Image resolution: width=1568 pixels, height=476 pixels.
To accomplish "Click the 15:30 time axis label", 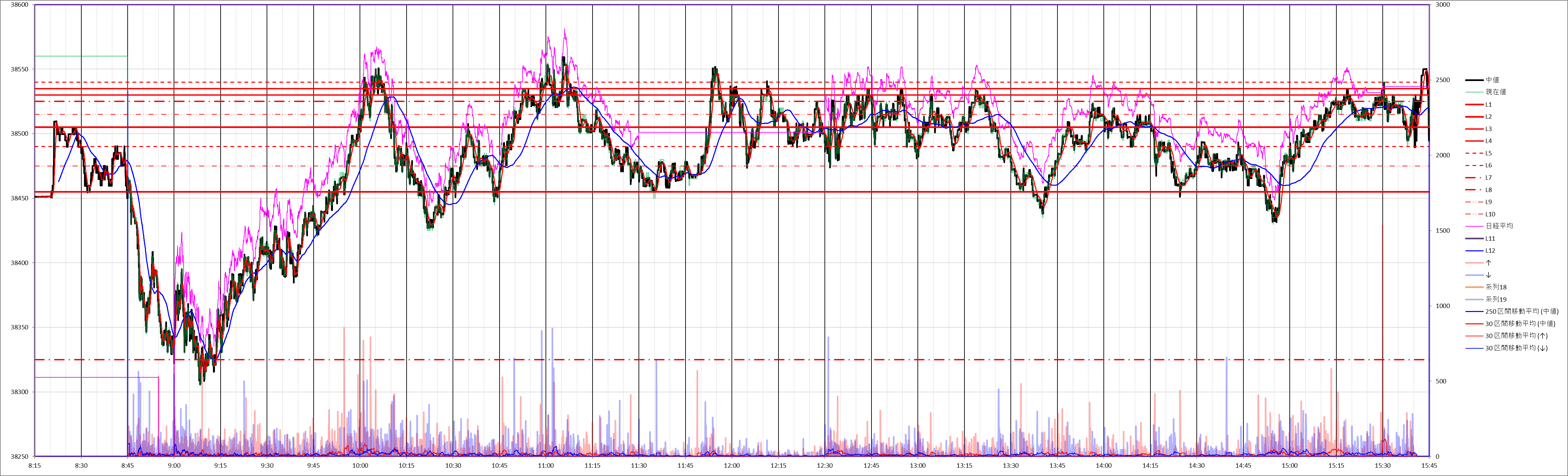I will pyautogui.click(x=1383, y=466).
